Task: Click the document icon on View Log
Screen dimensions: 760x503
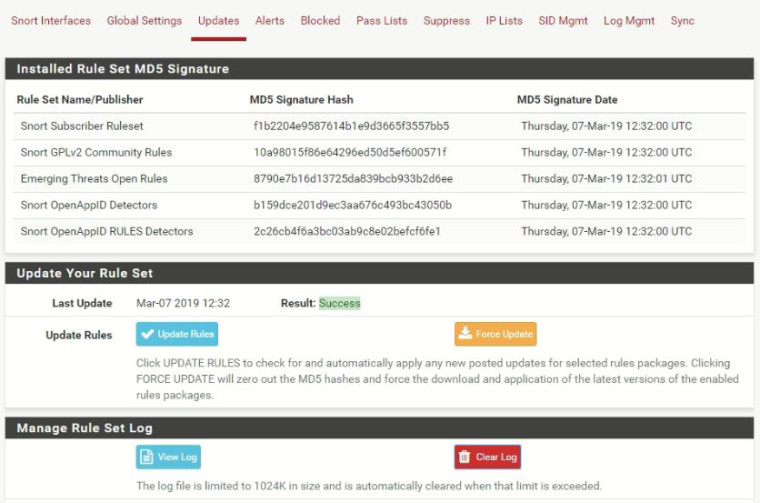Action: (x=146, y=457)
